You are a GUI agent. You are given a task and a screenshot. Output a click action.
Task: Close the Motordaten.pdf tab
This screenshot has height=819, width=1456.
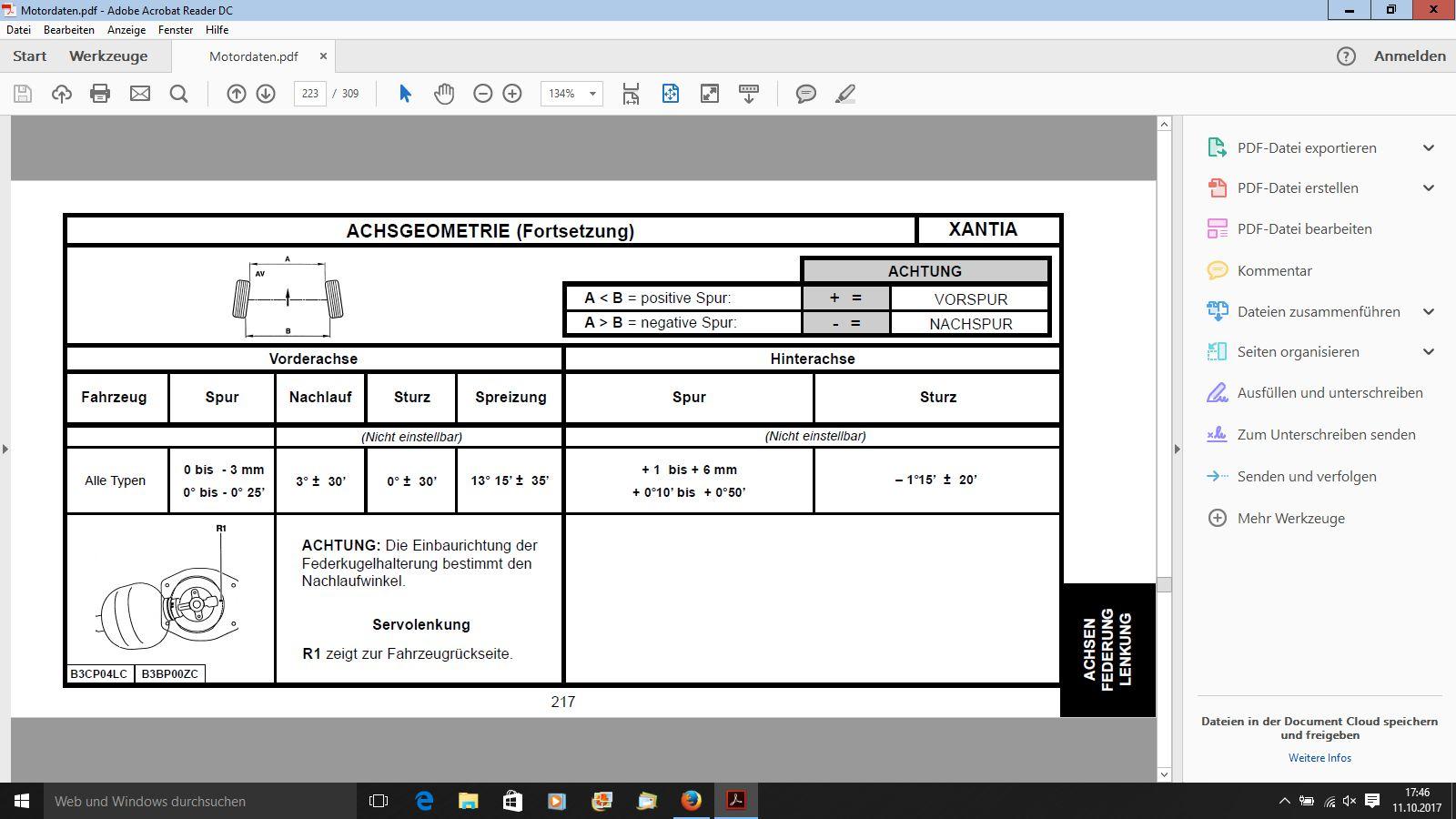(323, 56)
